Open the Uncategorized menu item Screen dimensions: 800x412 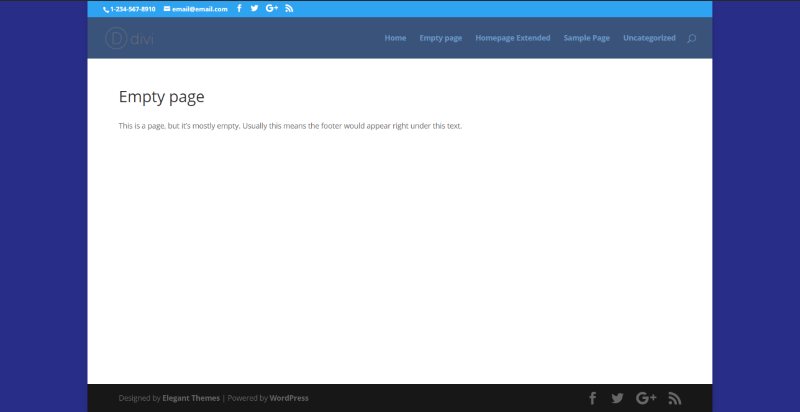[x=649, y=38]
